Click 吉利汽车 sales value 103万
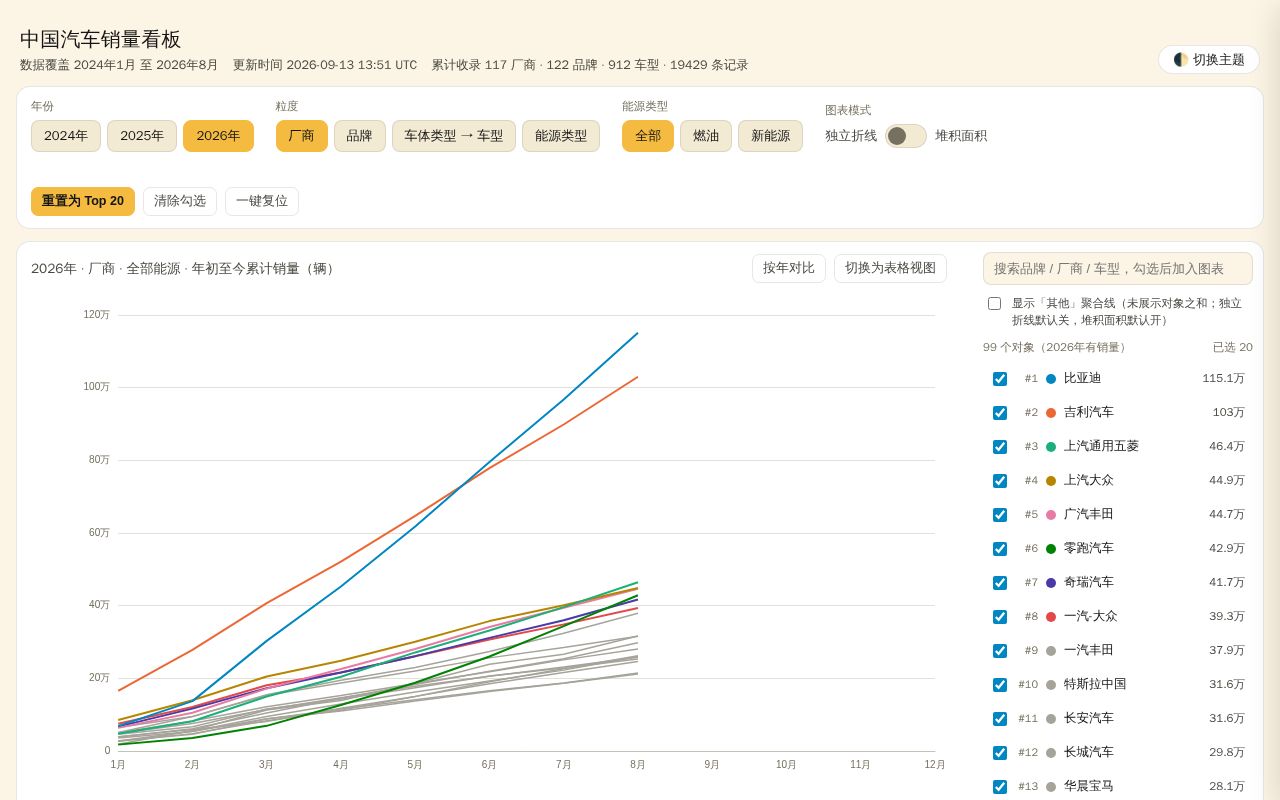The width and height of the screenshot is (1280, 800). [x=1228, y=412]
